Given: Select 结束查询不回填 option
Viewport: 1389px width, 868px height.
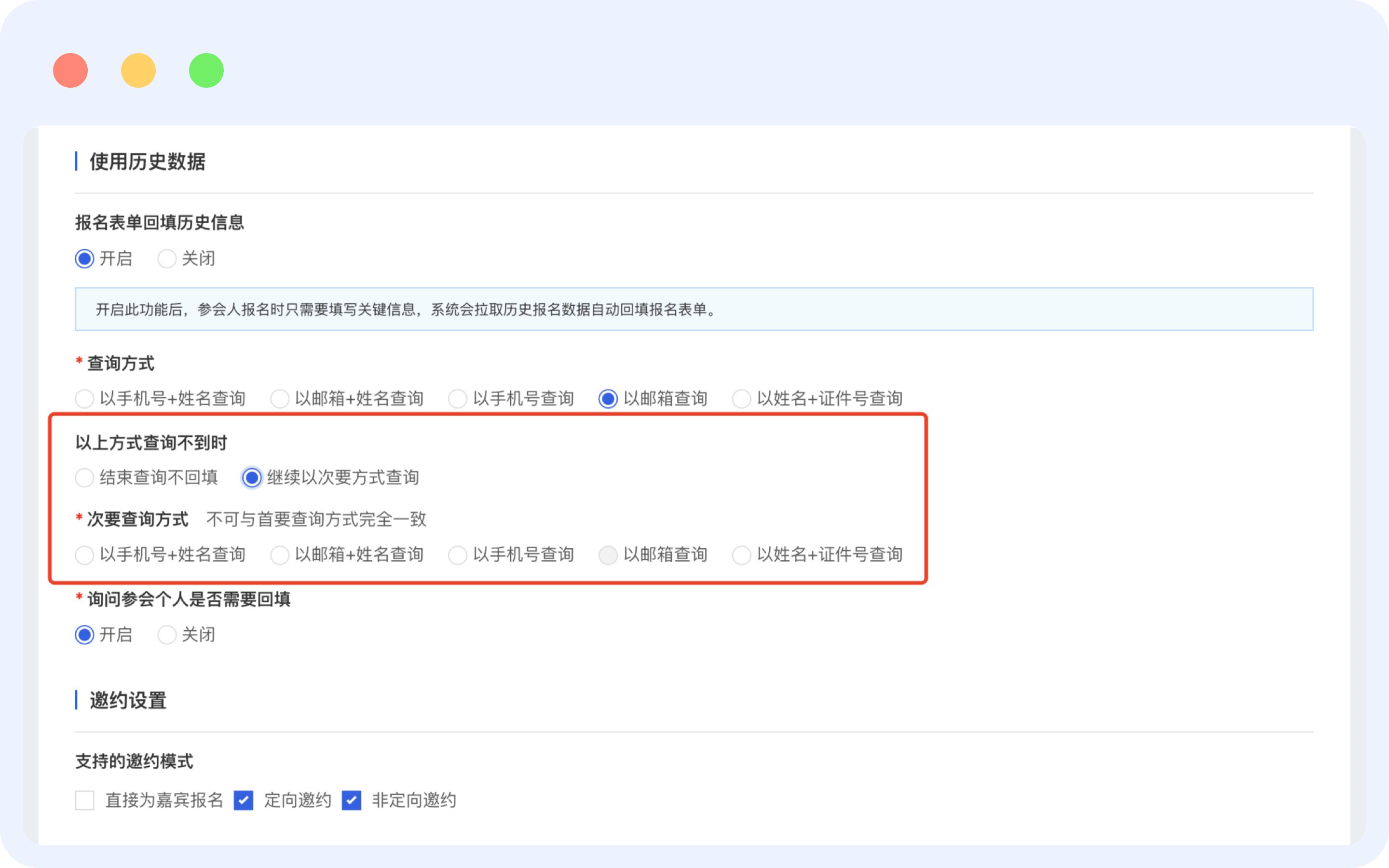Looking at the screenshot, I should [x=84, y=477].
